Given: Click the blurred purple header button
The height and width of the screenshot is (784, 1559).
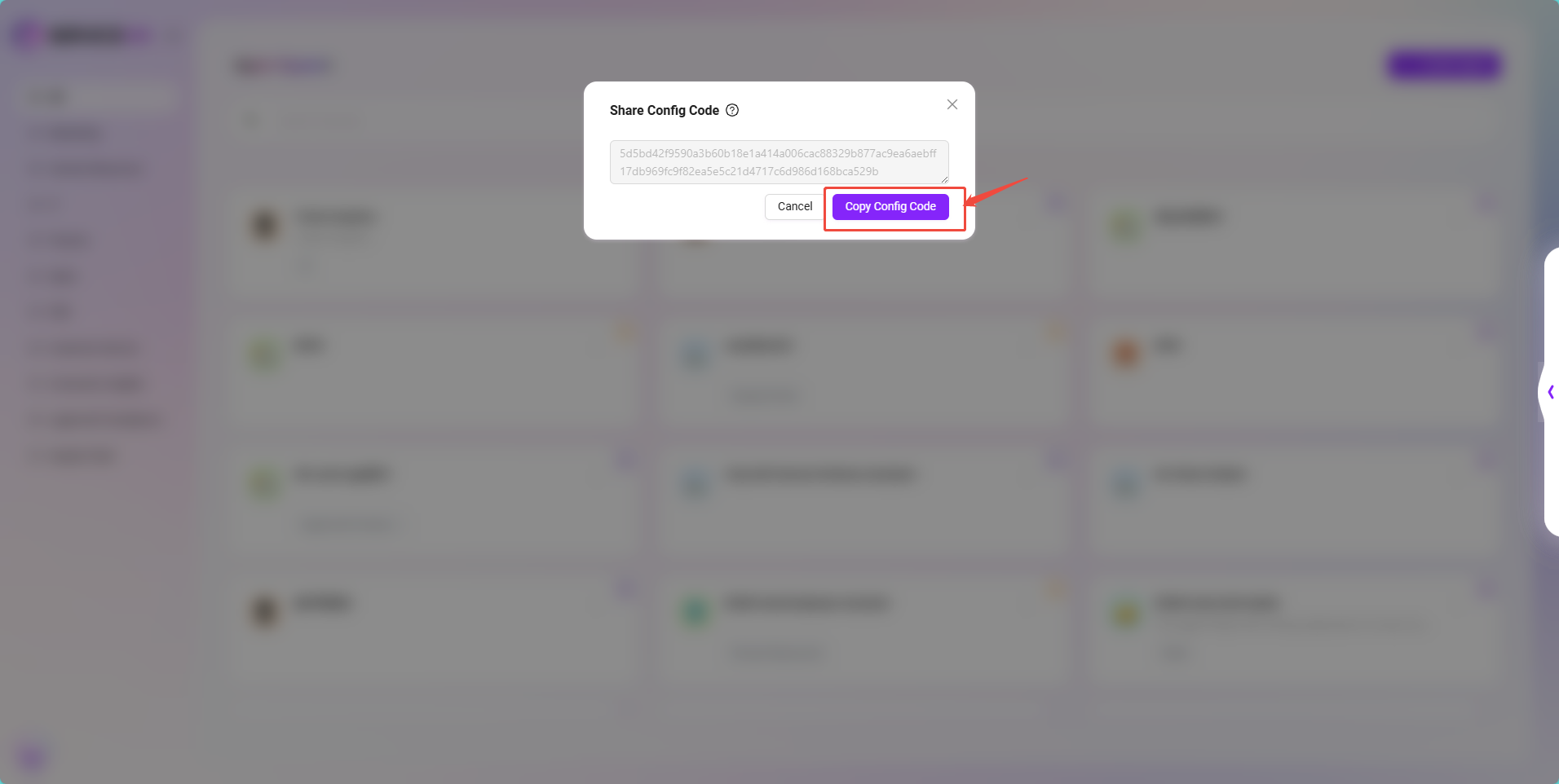Looking at the screenshot, I should (x=1444, y=64).
